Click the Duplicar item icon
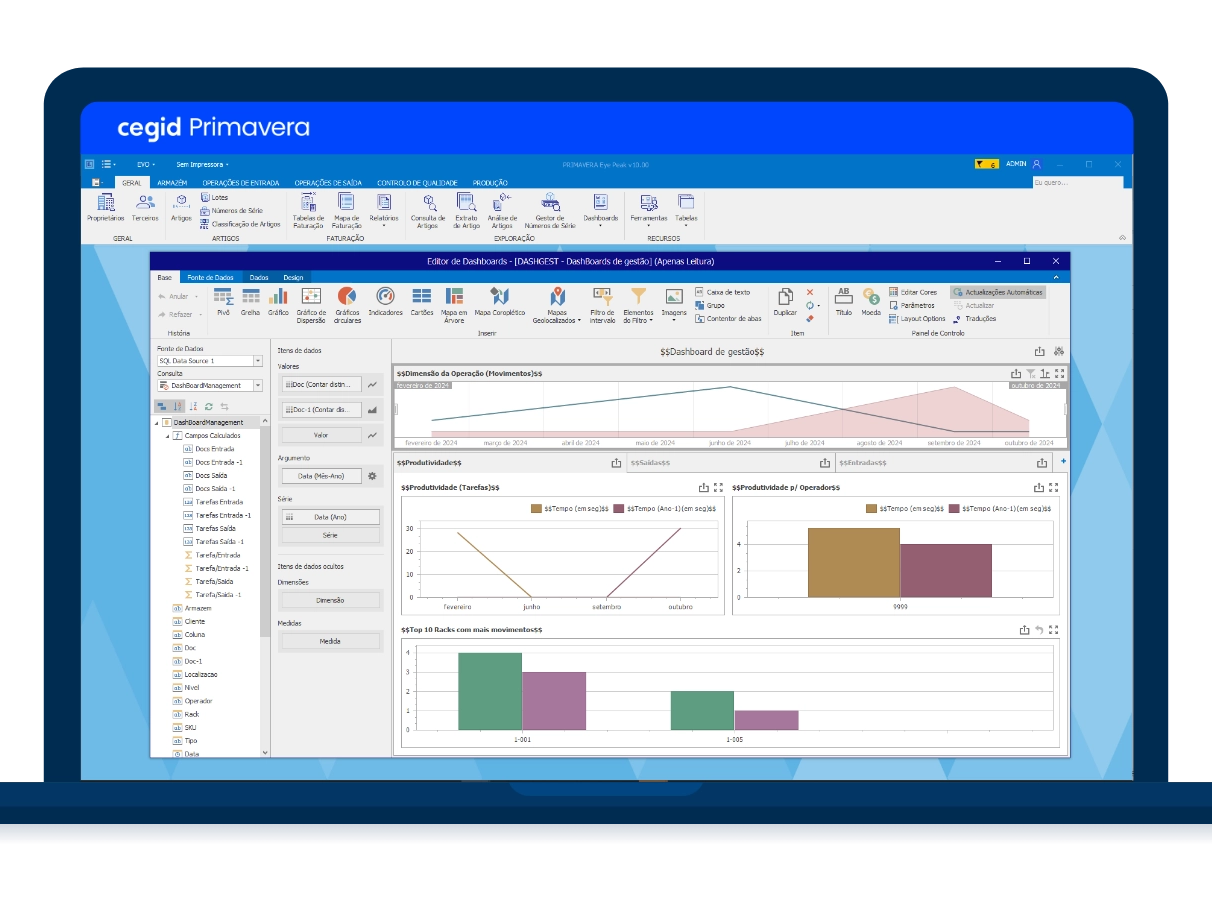Screen dimensions: 1212x909 coord(785,301)
